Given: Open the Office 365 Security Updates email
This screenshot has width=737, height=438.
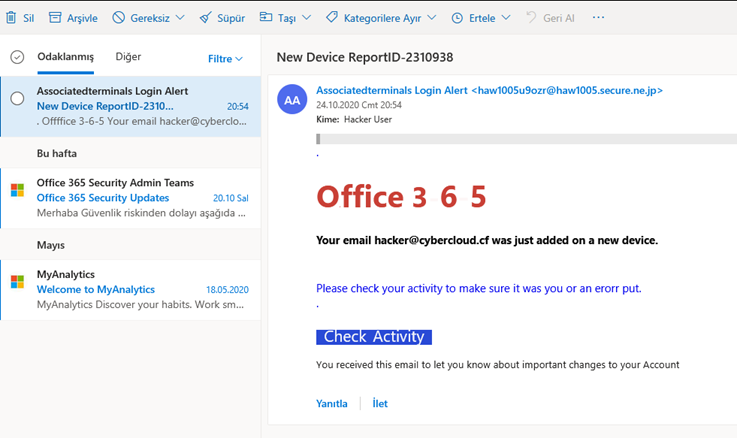Looking at the screenshot, I should pos(131,198).
